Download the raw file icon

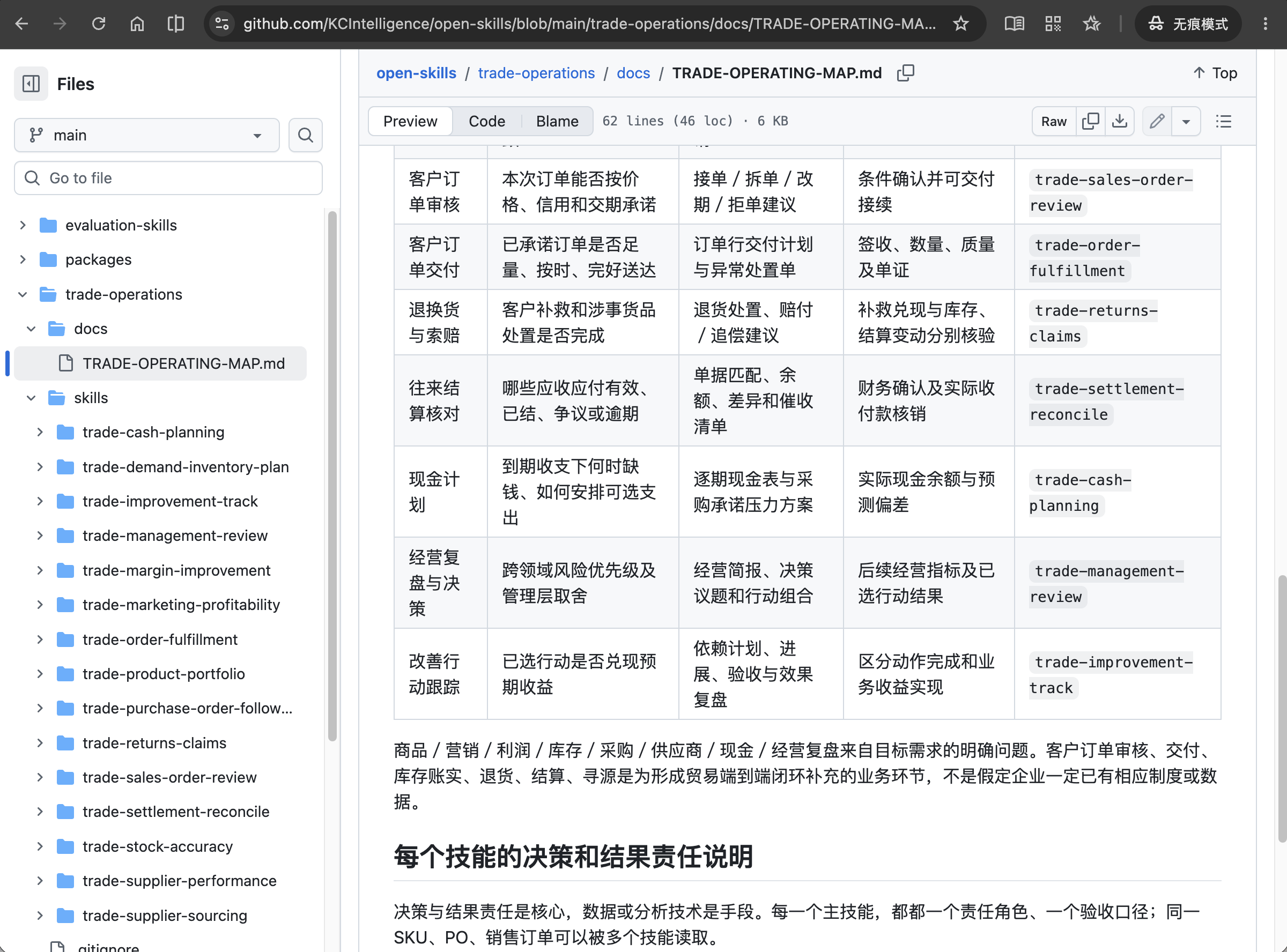[x=1119, y=121]
